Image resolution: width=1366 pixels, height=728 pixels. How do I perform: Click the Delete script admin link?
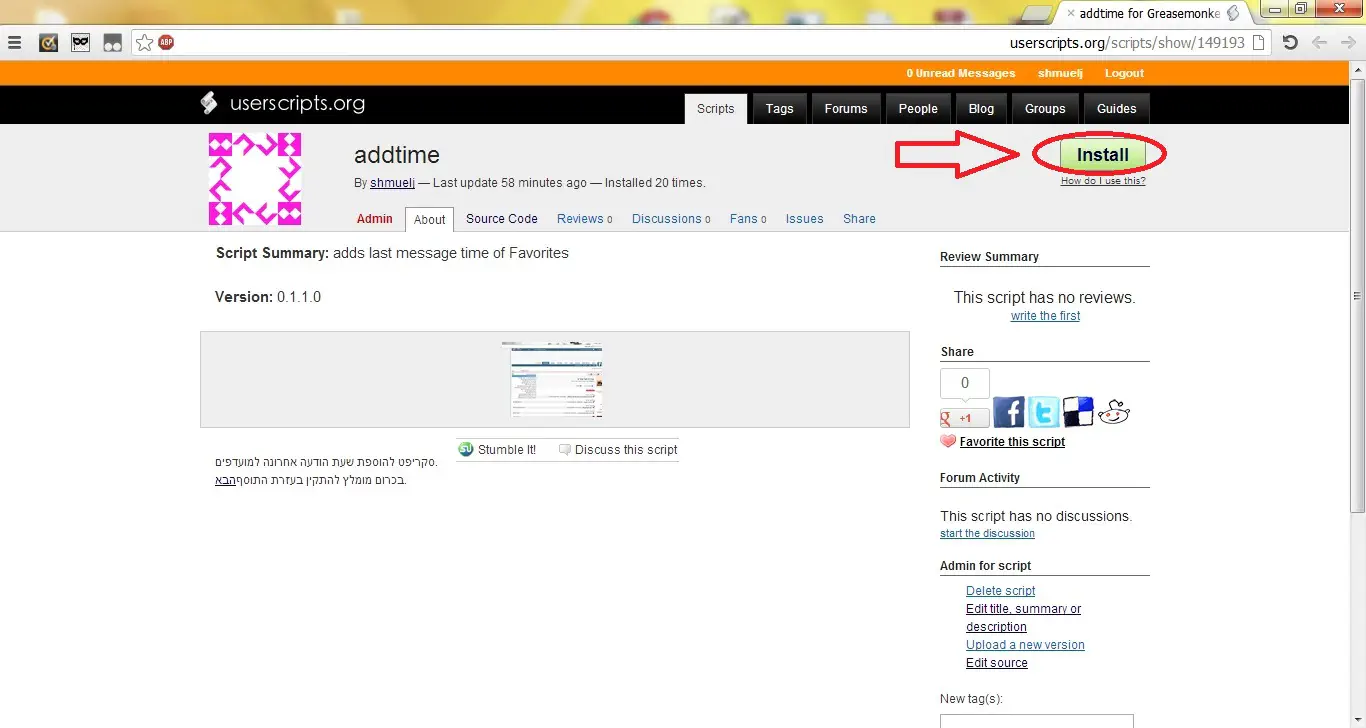(1000, 591)
